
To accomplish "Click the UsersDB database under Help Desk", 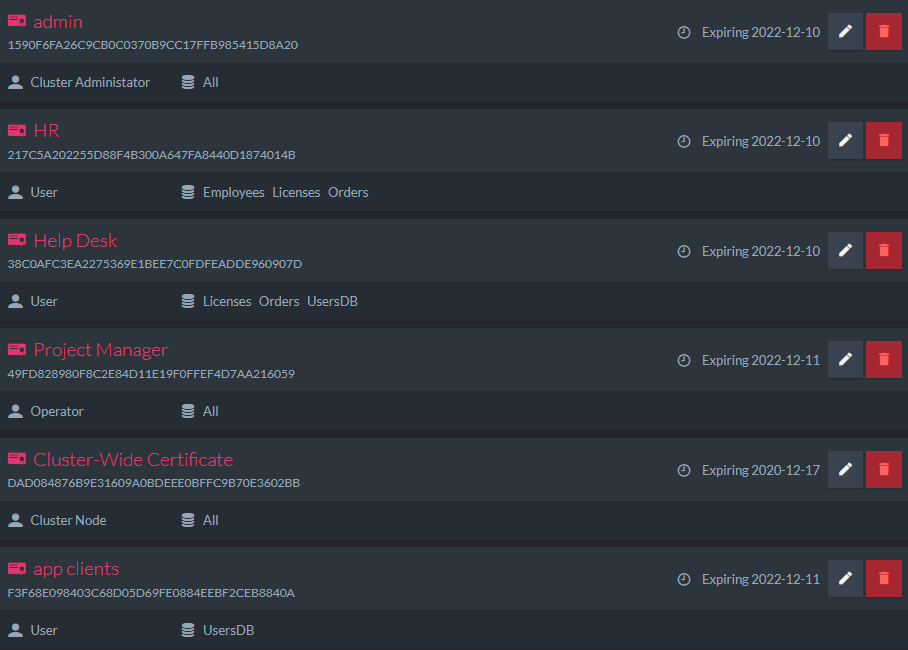I will coord(332,301).
